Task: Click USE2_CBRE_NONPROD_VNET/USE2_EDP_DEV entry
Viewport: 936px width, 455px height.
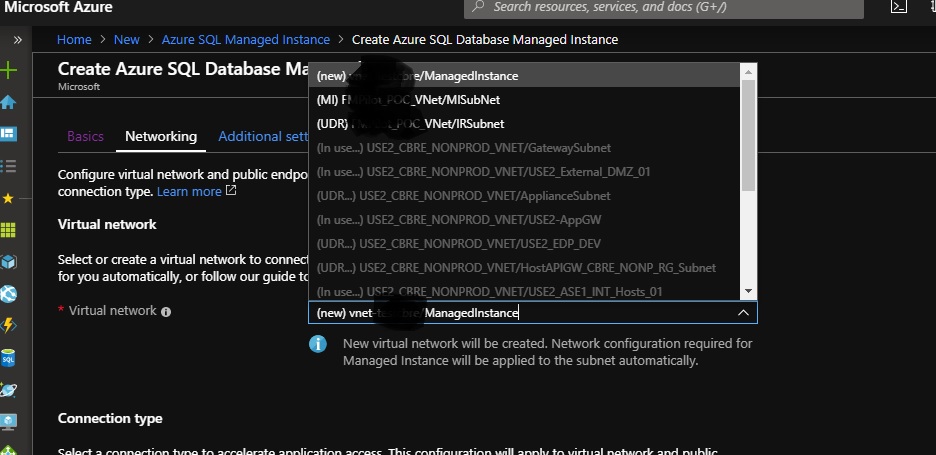Action: pyautogui.click(x=524, y=244)
